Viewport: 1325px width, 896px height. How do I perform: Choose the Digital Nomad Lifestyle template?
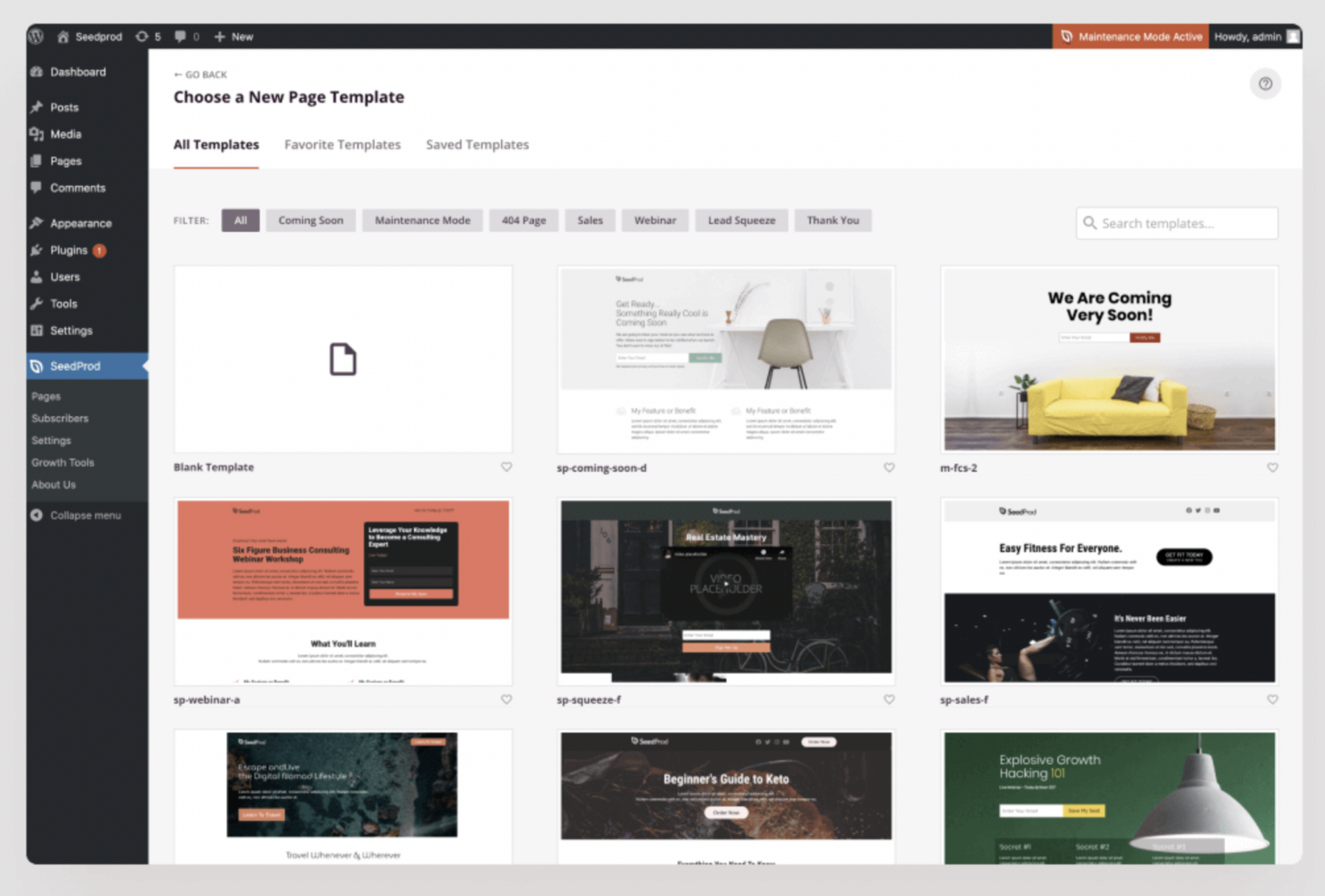point(343,797)
